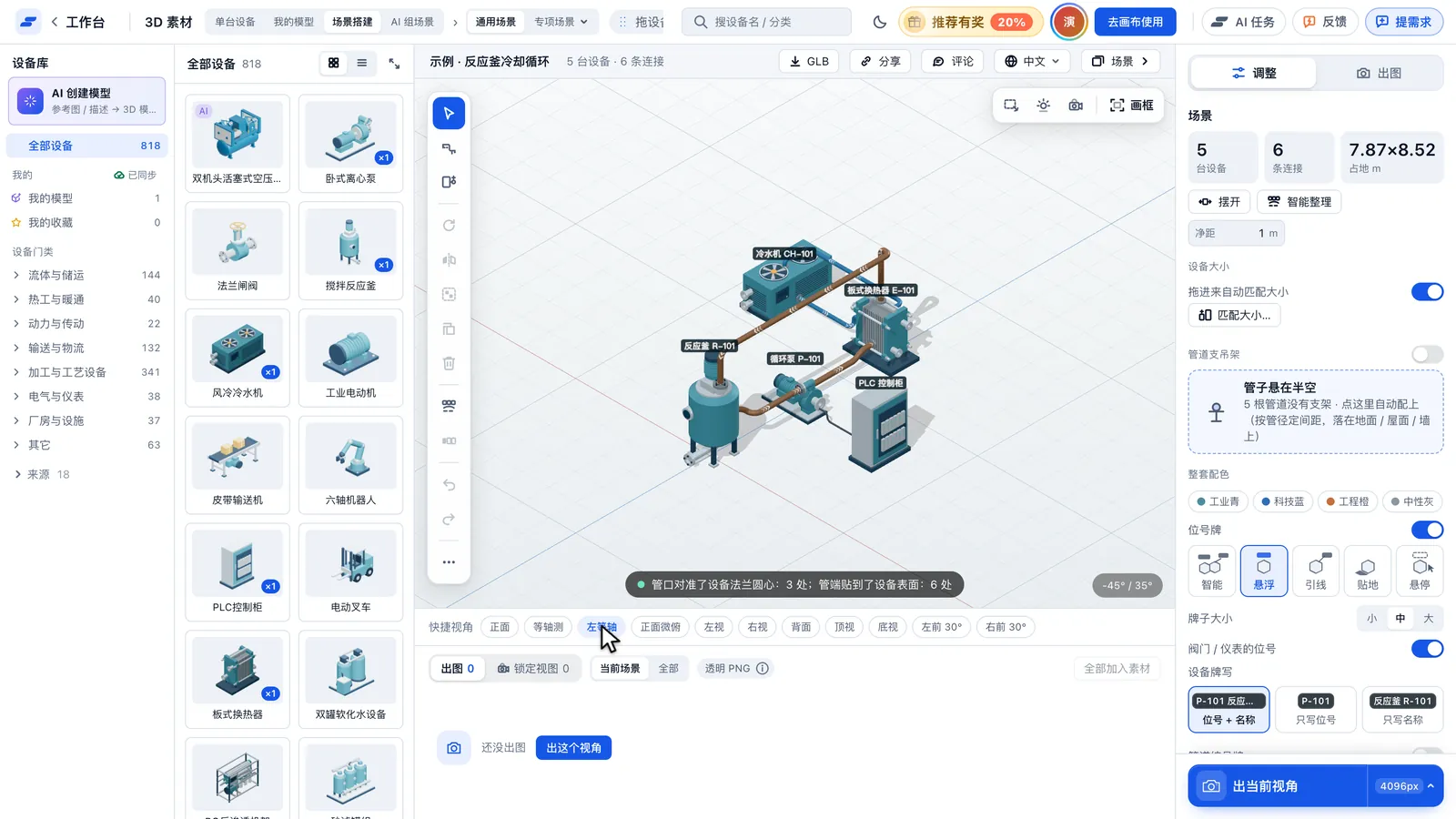Viewport: 1456px width, 819px height.
Task: Open the more options ellipsis icon
Action: tap(449, 562)
